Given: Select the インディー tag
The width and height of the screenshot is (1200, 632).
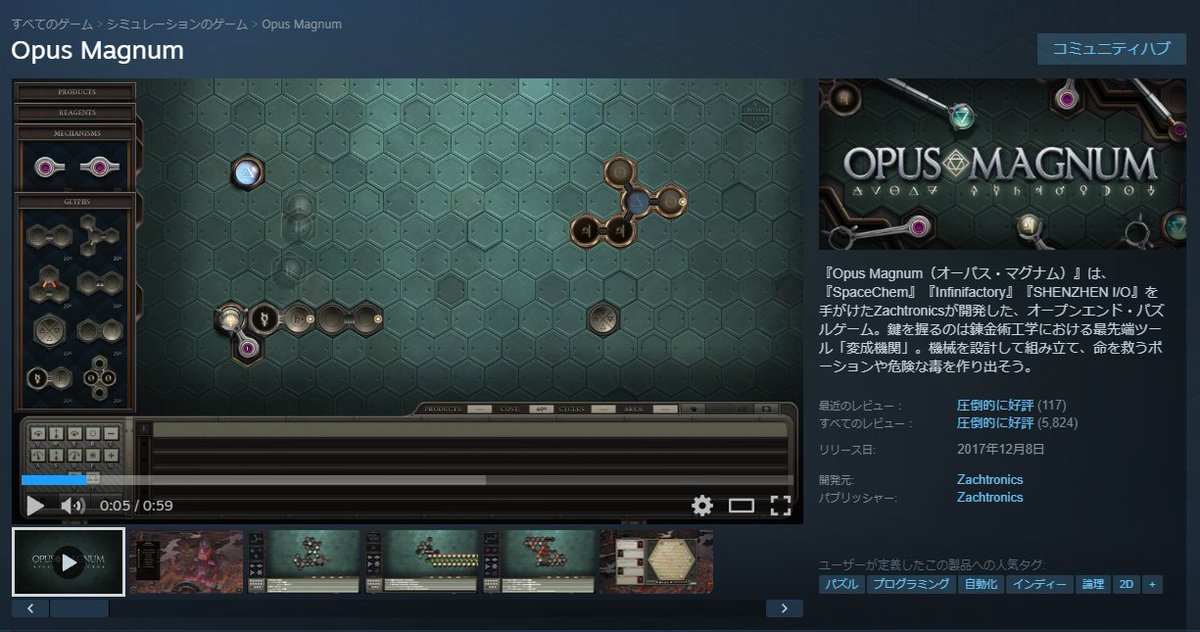Looking at the screenshot, I should pyautogui.click(x=1039, y=584).
